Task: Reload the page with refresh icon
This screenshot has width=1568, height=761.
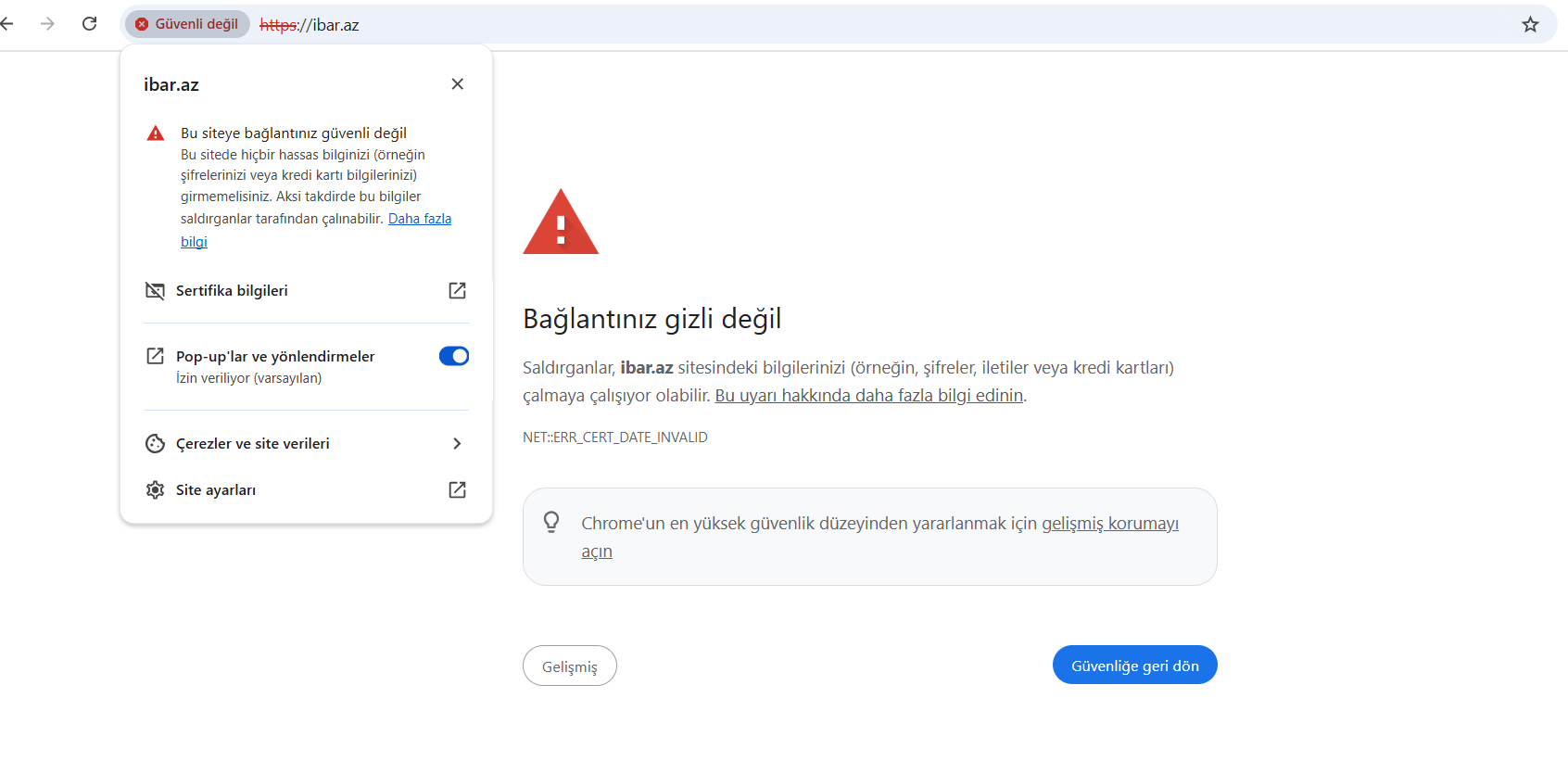Action: point(90,24)
